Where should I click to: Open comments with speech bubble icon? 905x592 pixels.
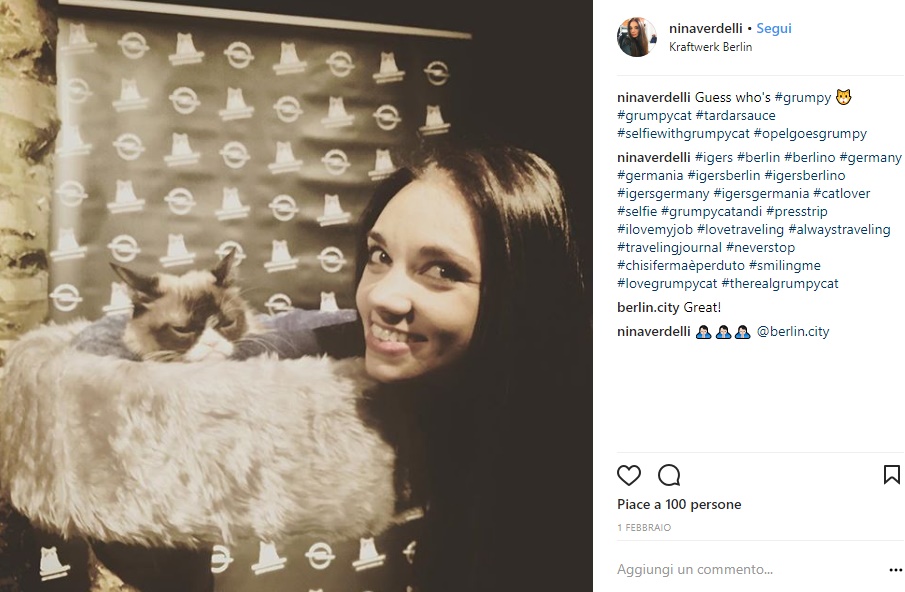(x=669, y=475)
